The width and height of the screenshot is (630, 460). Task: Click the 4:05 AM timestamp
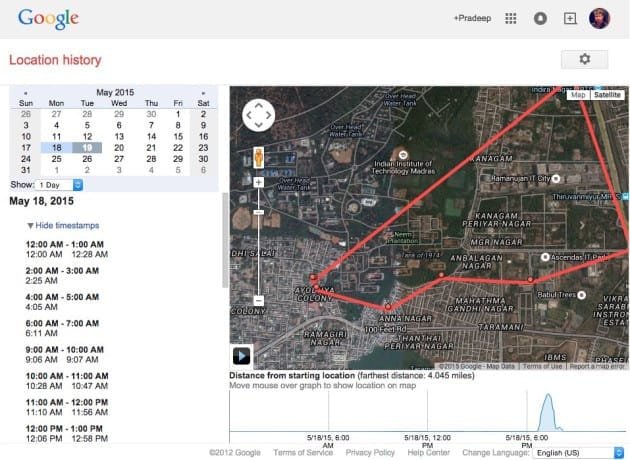tap(41, 307)
